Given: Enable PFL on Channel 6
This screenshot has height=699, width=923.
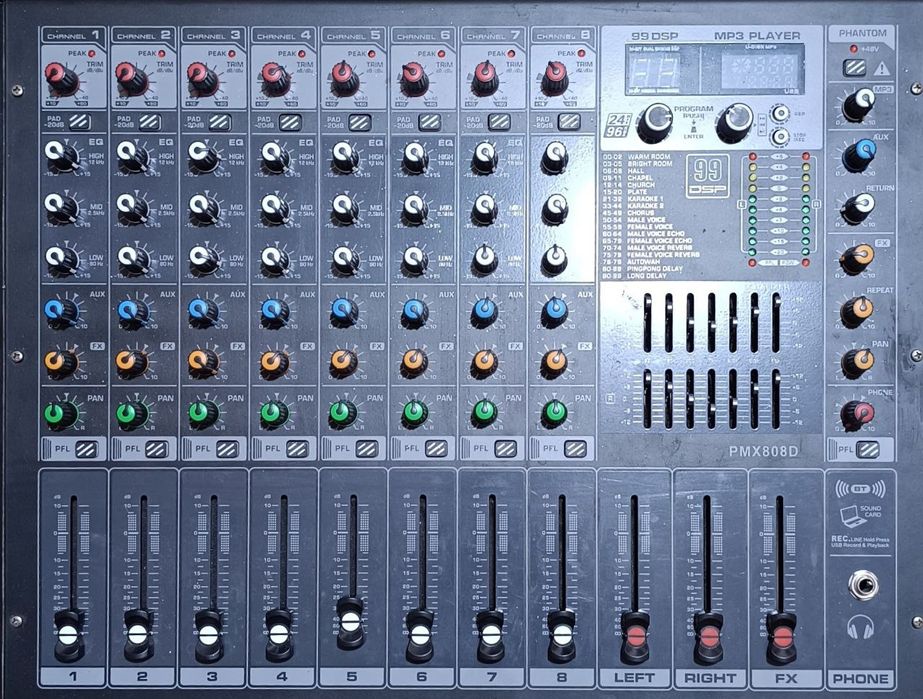Looking at the screenshot, I should [x=436, y=449].
